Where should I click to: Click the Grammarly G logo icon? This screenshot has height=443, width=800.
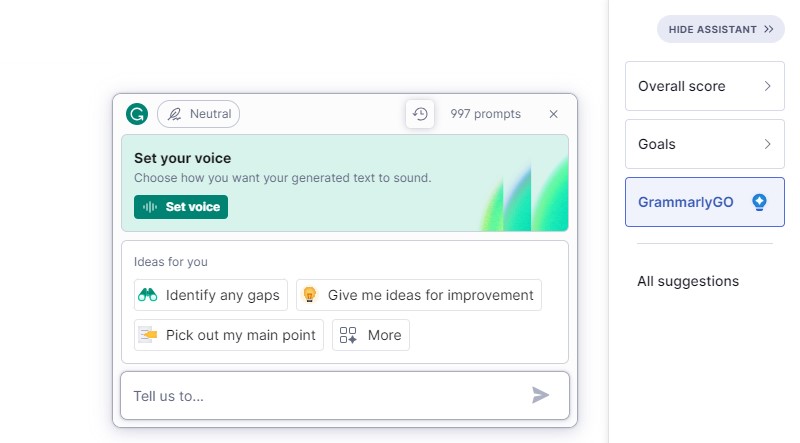(x=137, y=114)
